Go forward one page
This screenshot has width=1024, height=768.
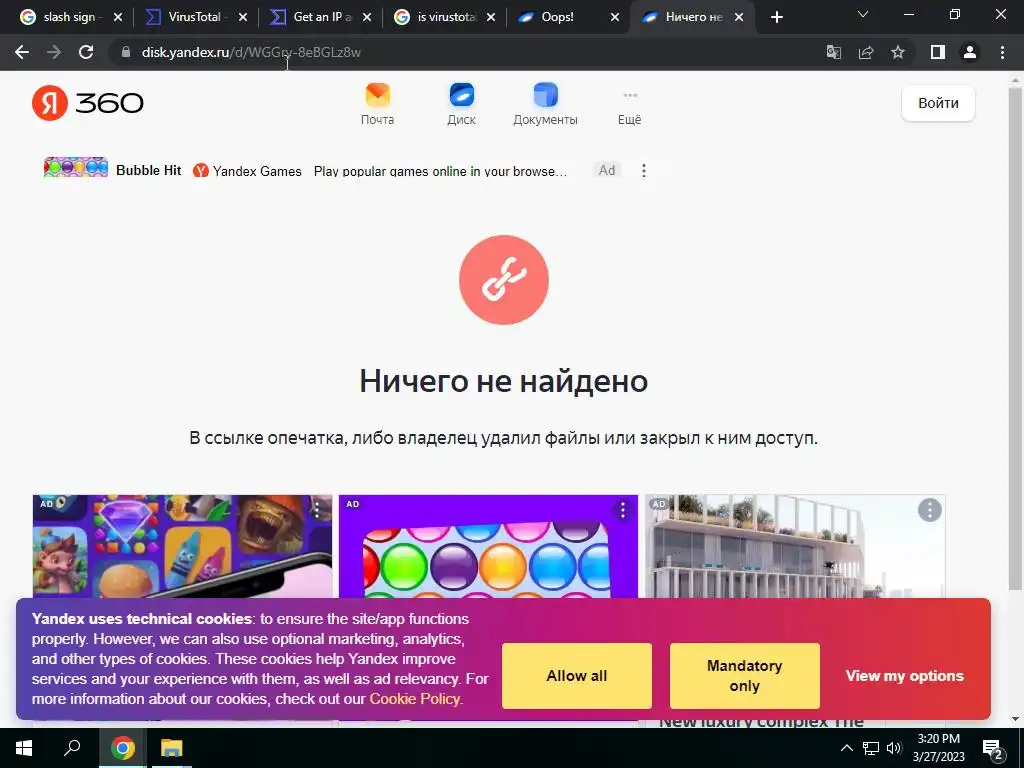pyautogui.click(x=54, y=52)
